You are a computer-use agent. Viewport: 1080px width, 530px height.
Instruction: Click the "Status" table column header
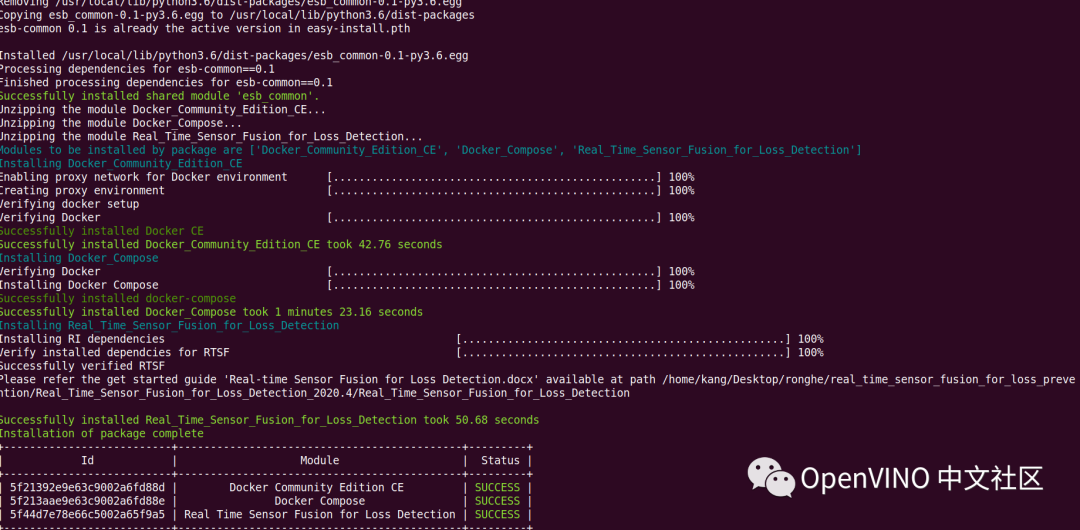501,460
